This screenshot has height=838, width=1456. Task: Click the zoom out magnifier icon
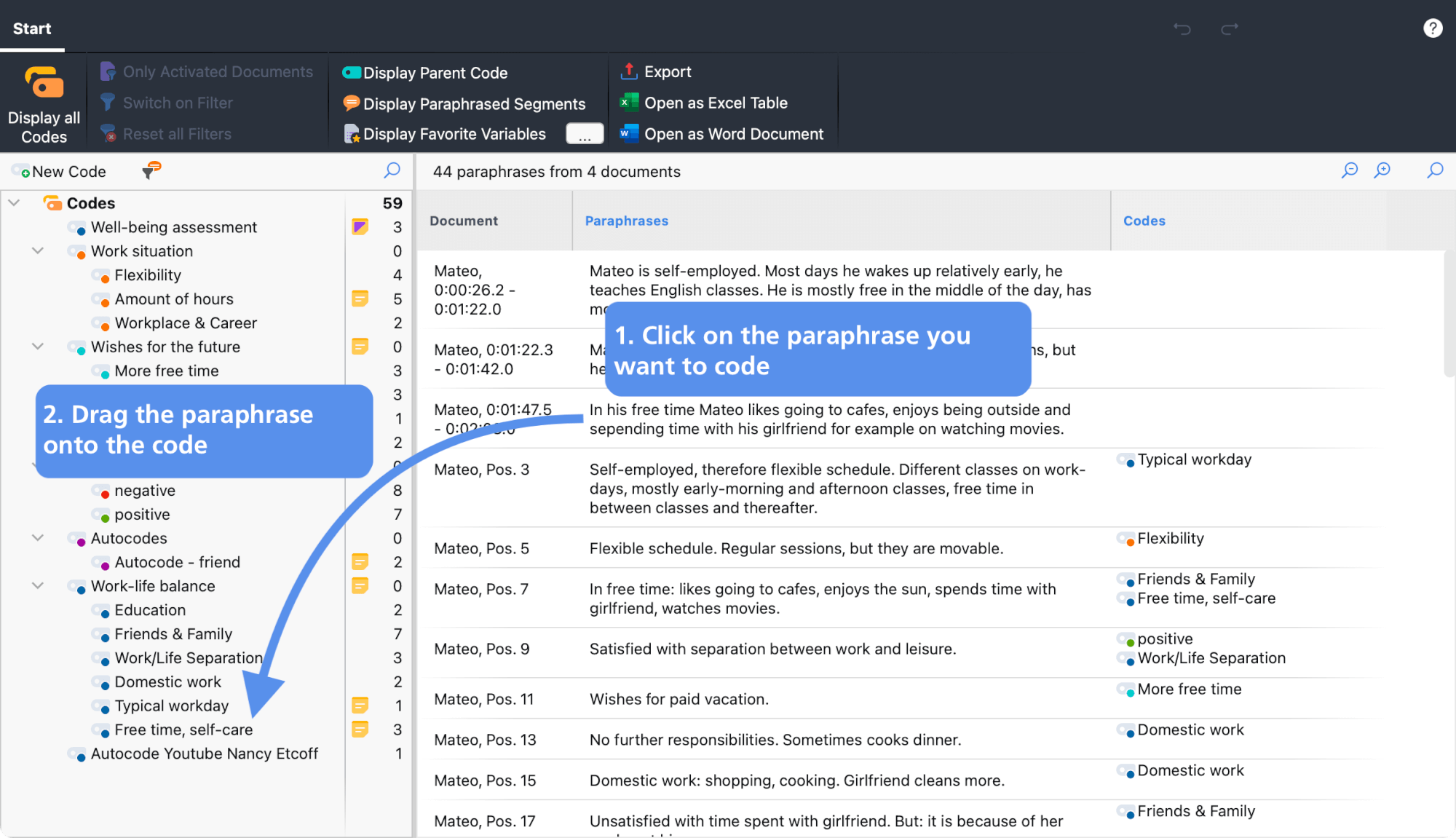coord(1350,170)
